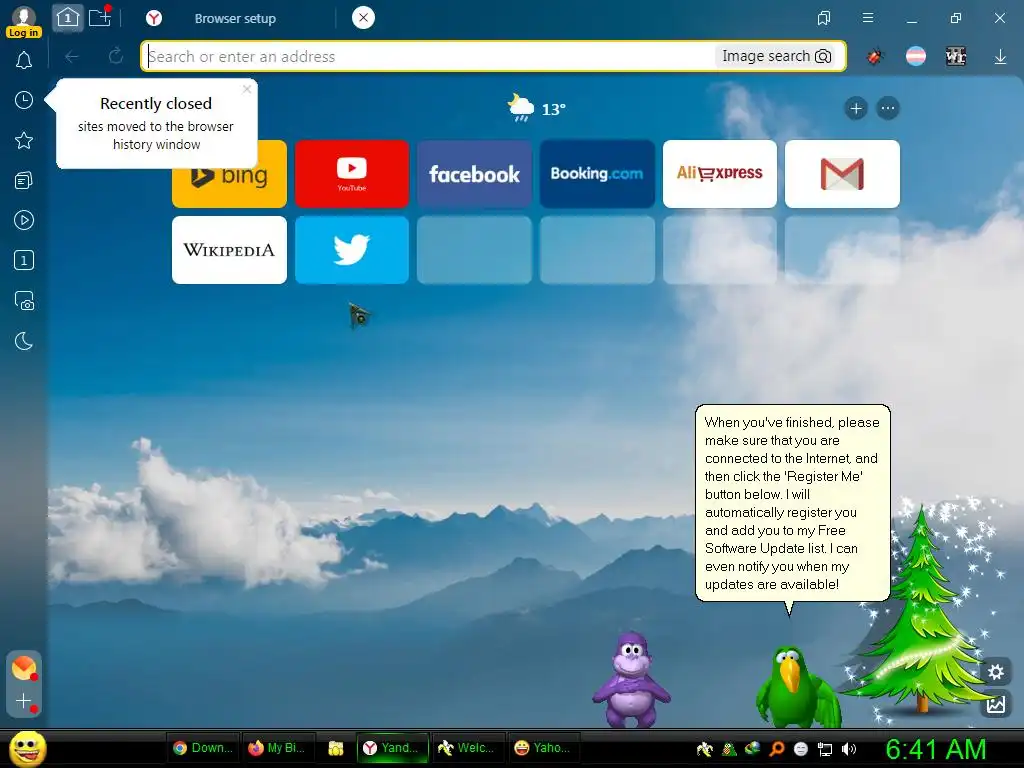Click the Log in profile avatar

[24, 20]
